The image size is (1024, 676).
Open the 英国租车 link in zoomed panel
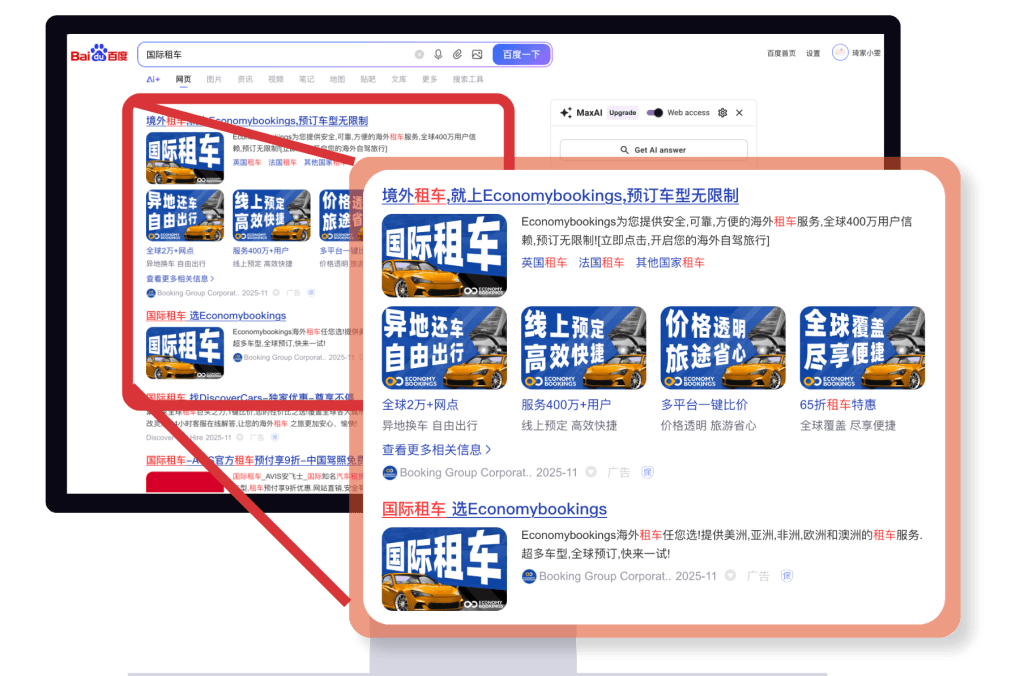coord(544,262)
